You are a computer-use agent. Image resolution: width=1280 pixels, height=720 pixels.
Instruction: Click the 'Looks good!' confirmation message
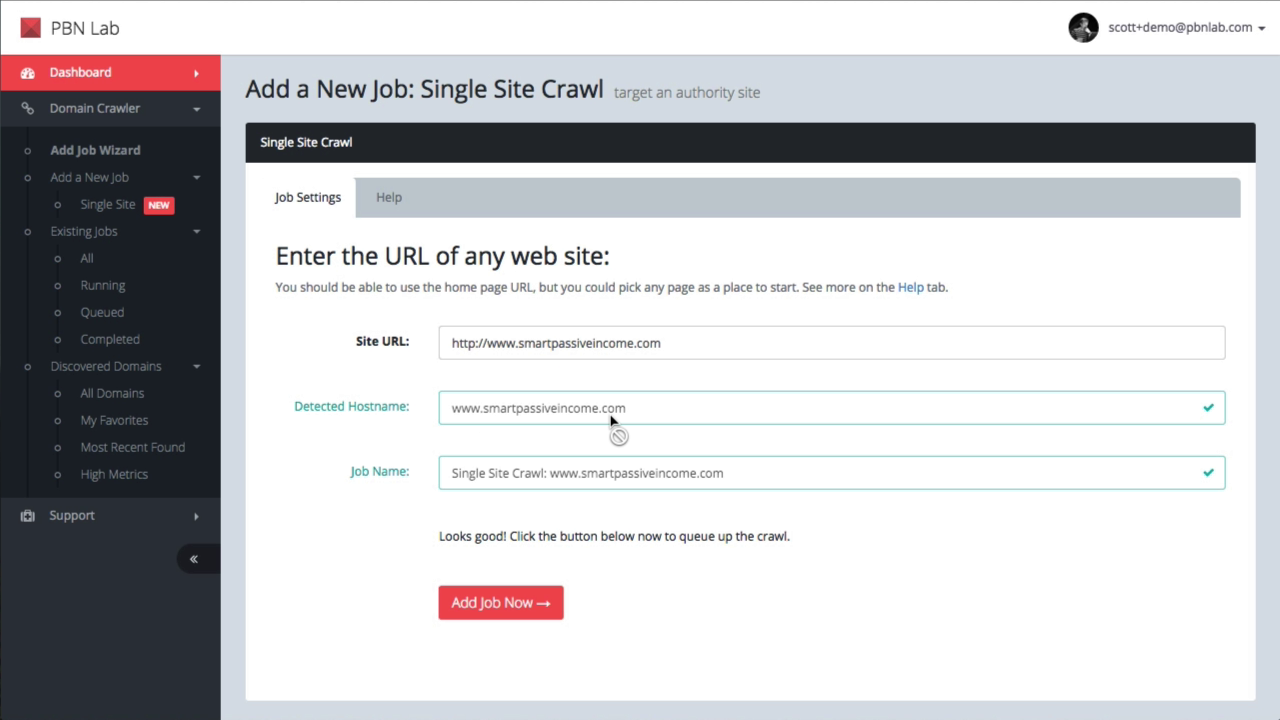(x=614, y=537)
